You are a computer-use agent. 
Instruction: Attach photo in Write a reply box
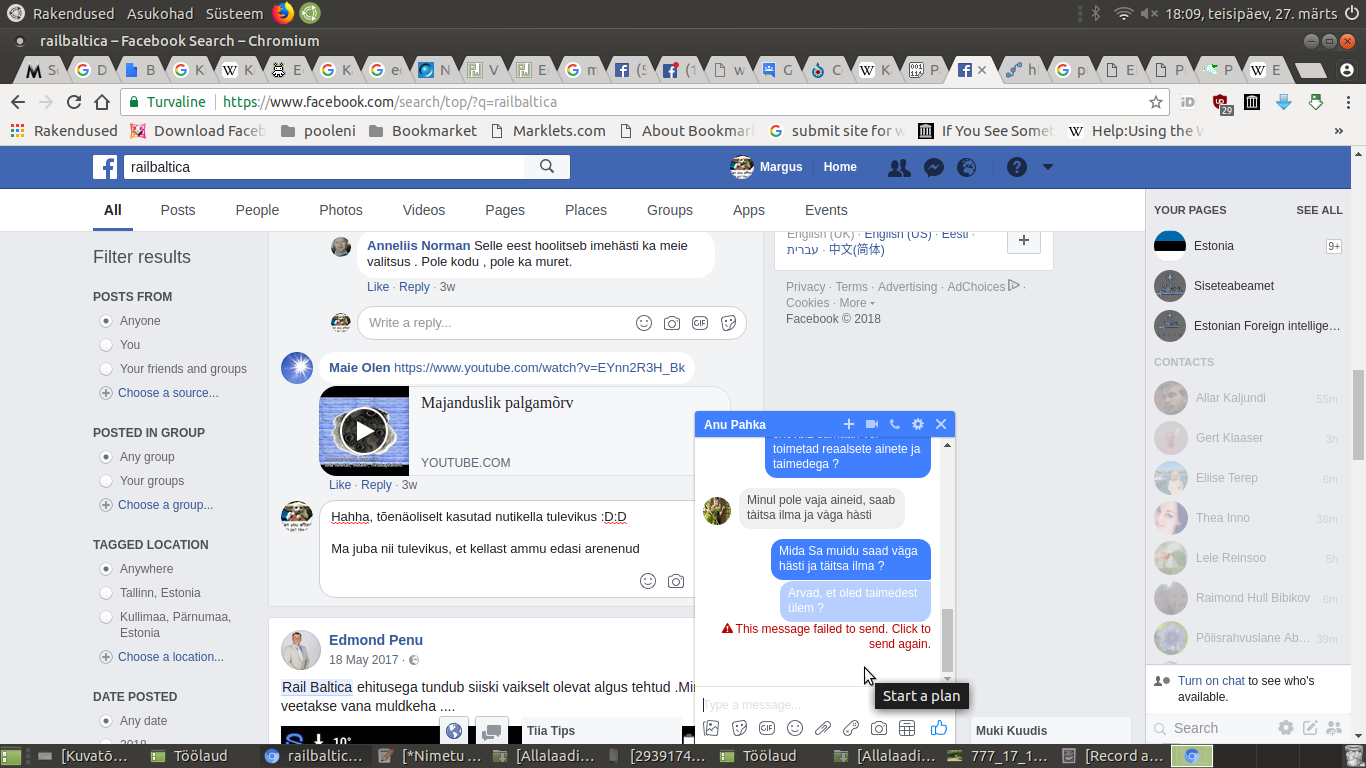coord(672,323)
